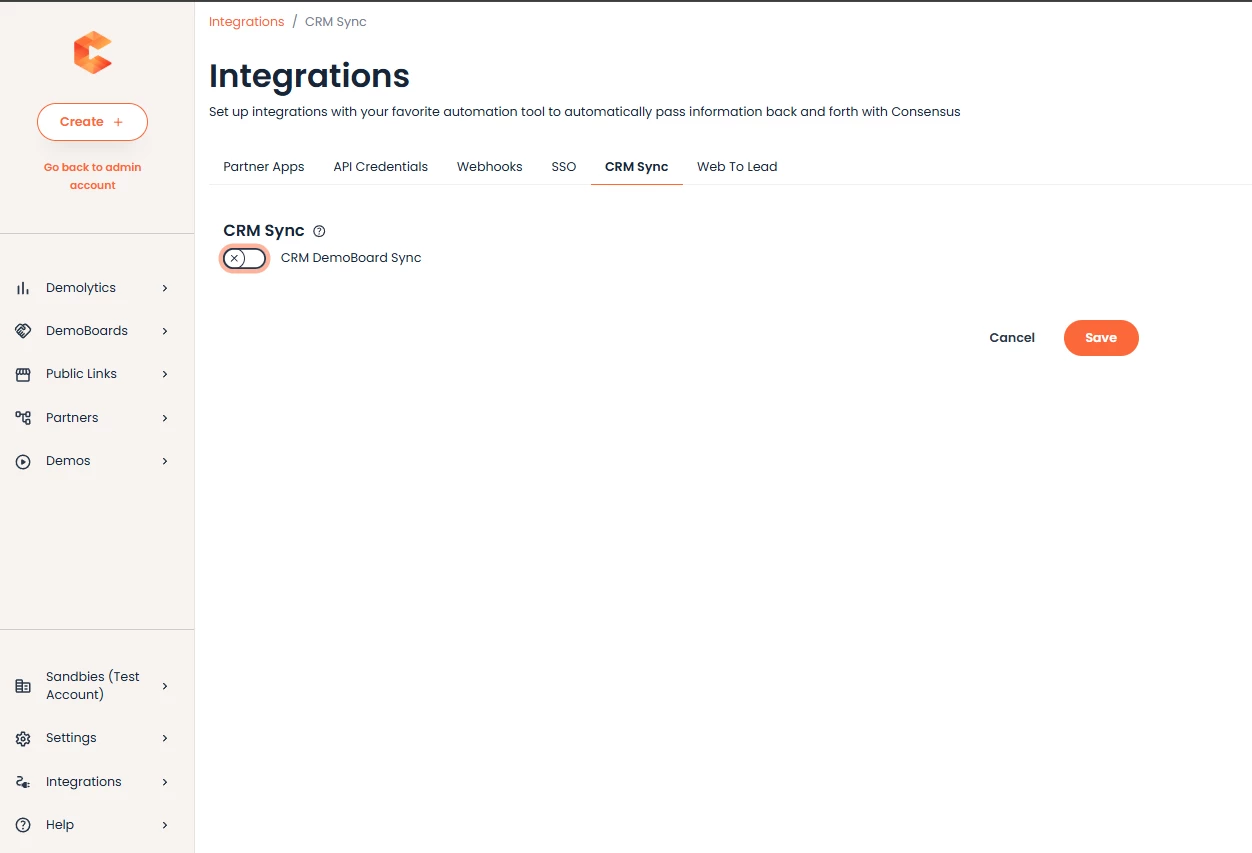1252x853 pixels.
Task: Click the Demos play circle icon
Action: (x=23, y=461)
